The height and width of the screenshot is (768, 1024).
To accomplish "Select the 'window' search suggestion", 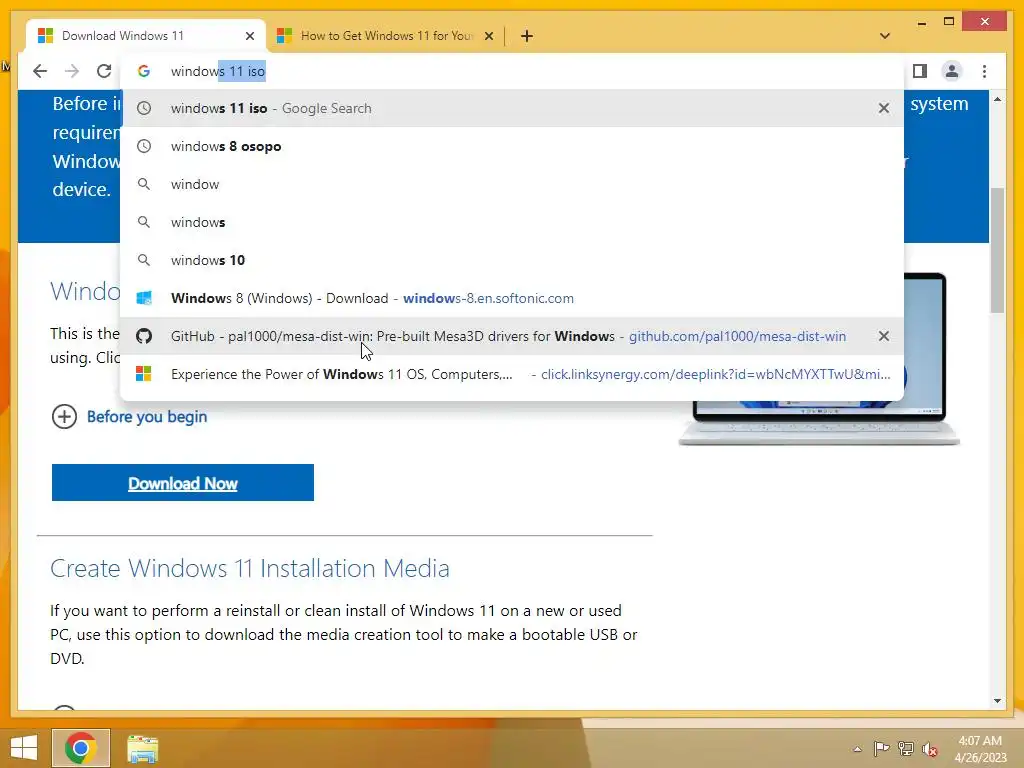I will coord(512,184).
